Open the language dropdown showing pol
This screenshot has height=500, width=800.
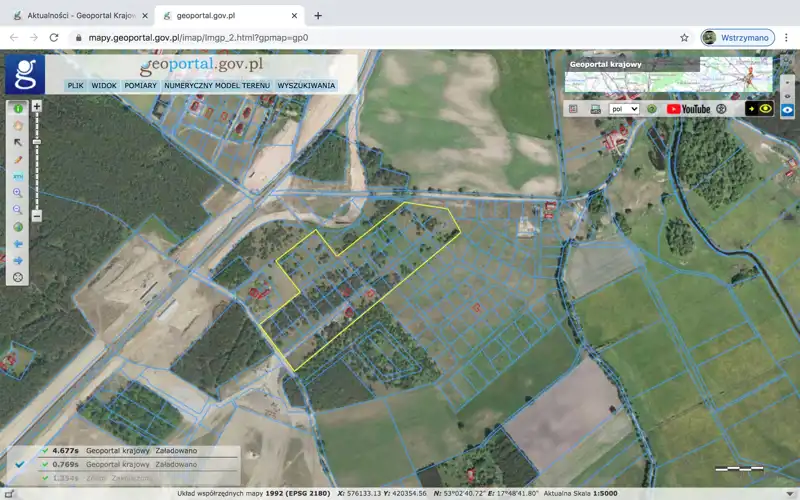(x=624, y=108)
